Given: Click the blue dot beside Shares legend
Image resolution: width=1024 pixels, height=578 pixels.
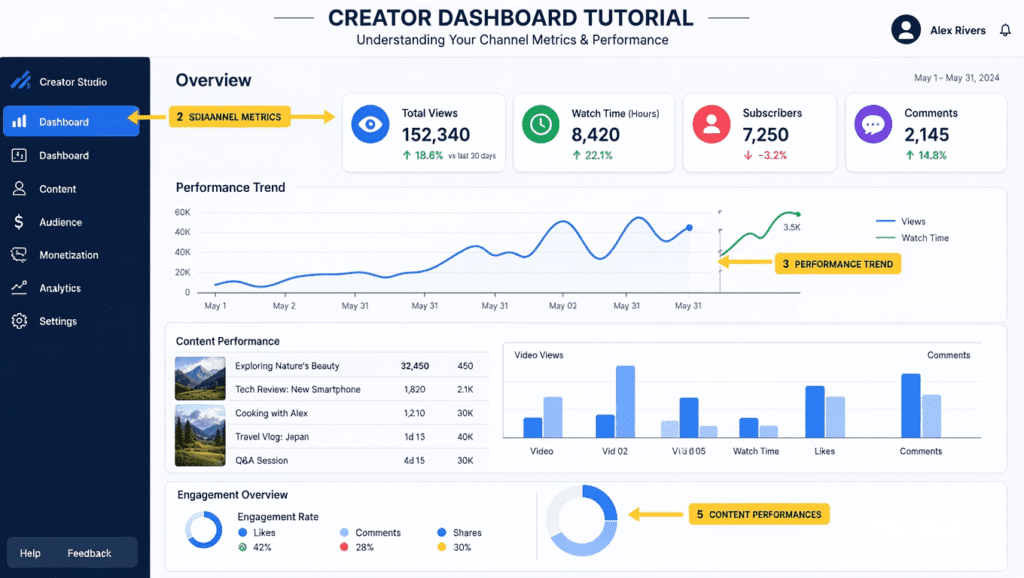Looking at the screenshot, I should pos(441,532).
